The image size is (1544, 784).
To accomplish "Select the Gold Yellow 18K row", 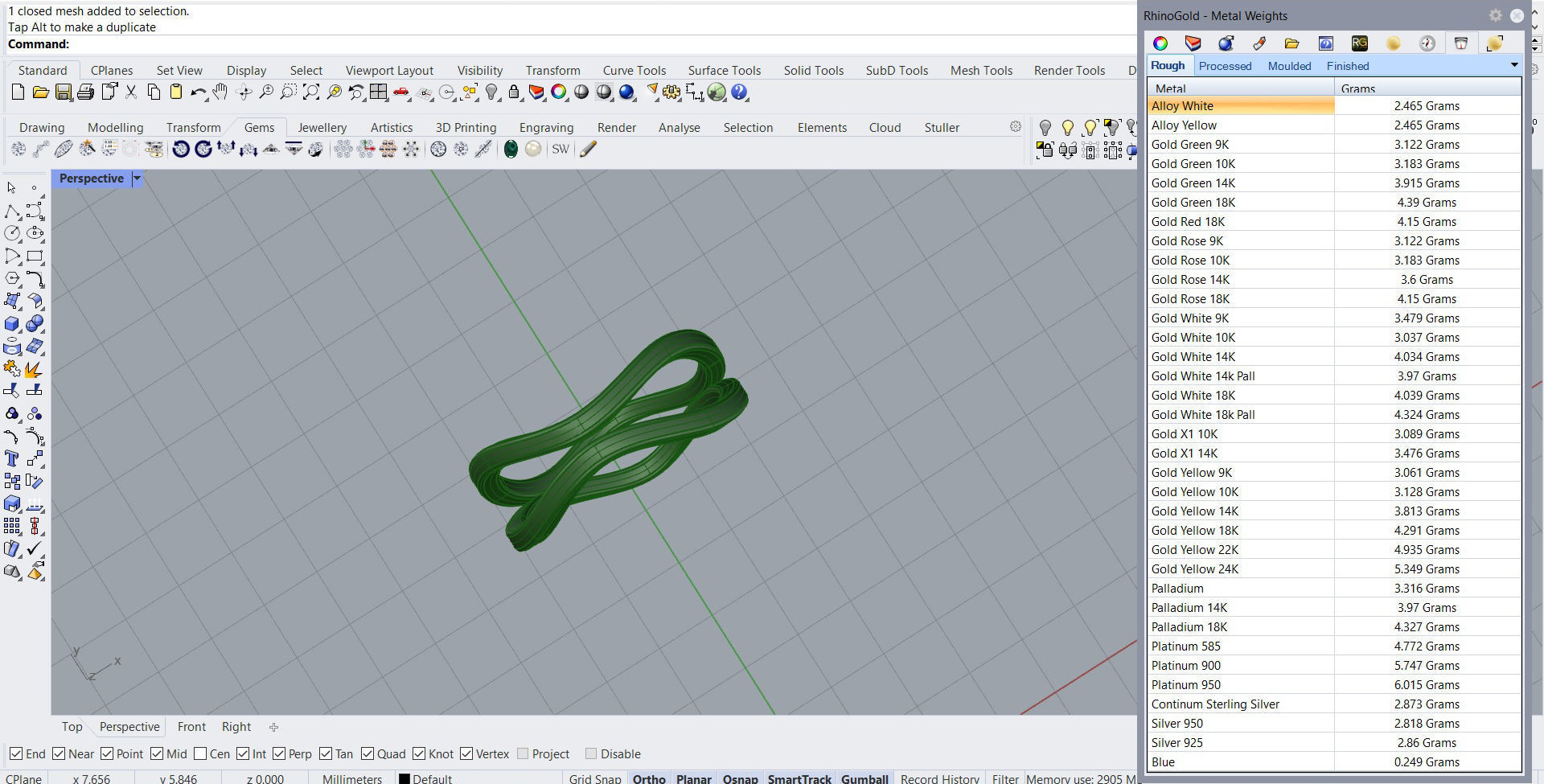I will coord(1334,530).
